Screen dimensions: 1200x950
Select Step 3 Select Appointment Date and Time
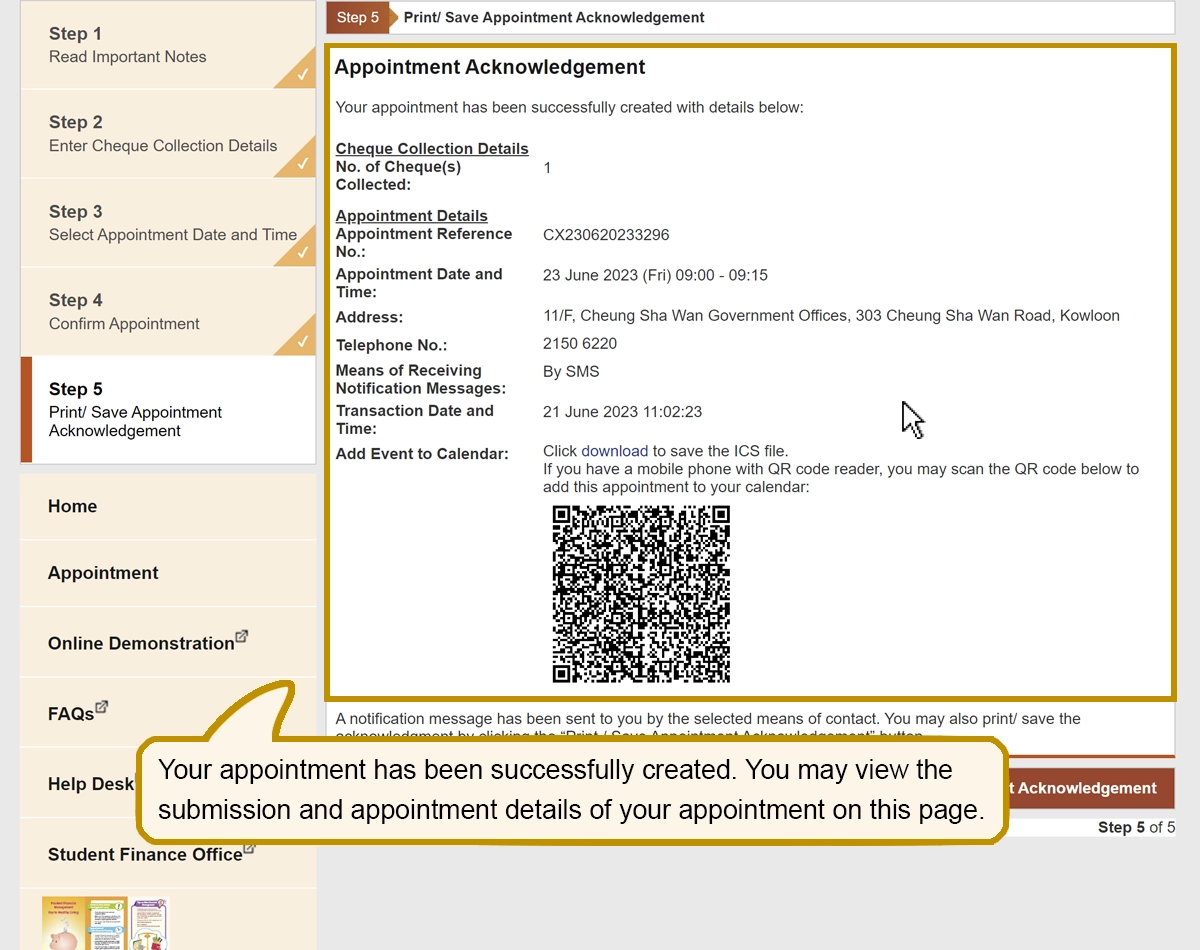[x=168, y=223]
